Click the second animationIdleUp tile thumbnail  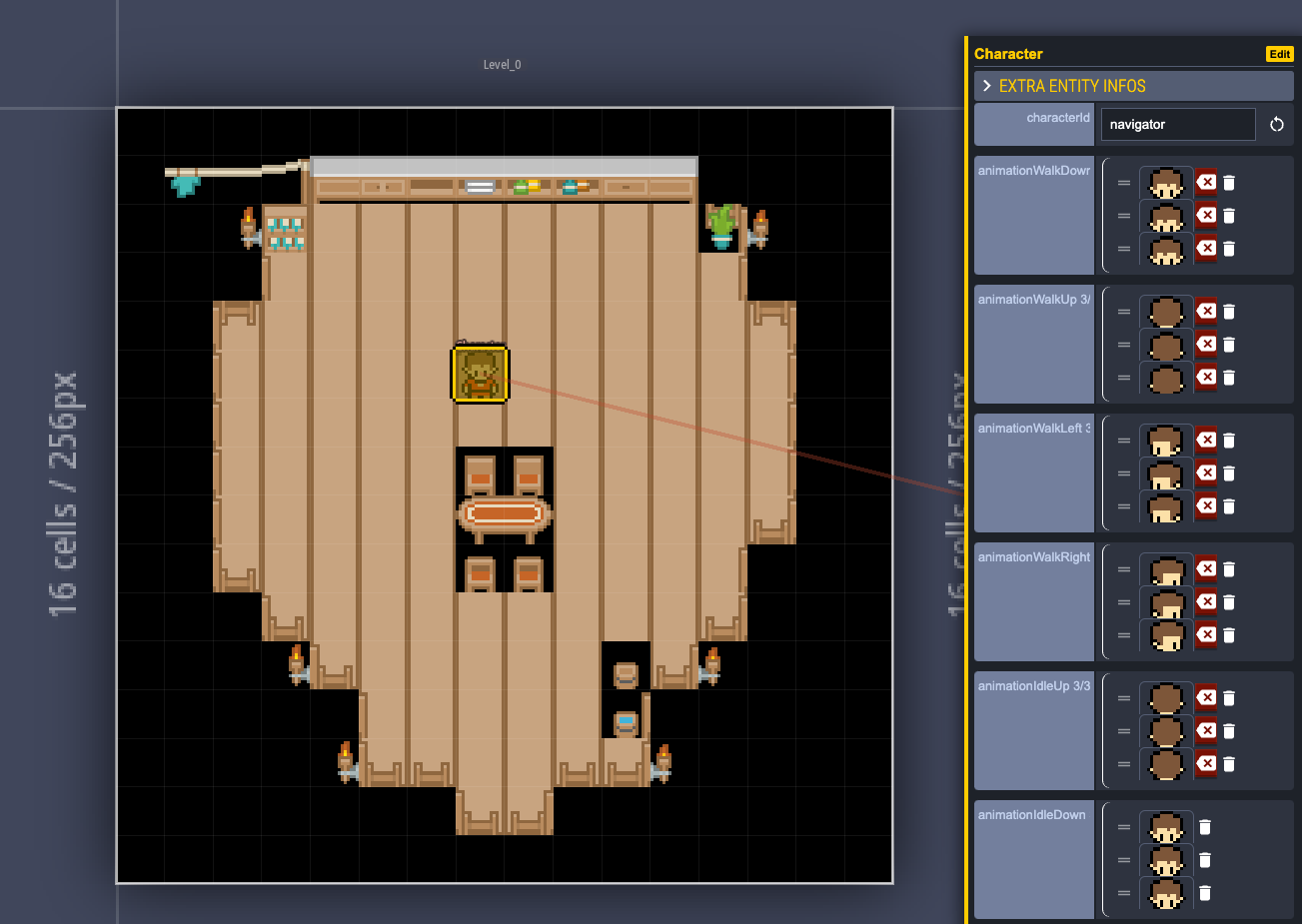(x=1166, y=730)
